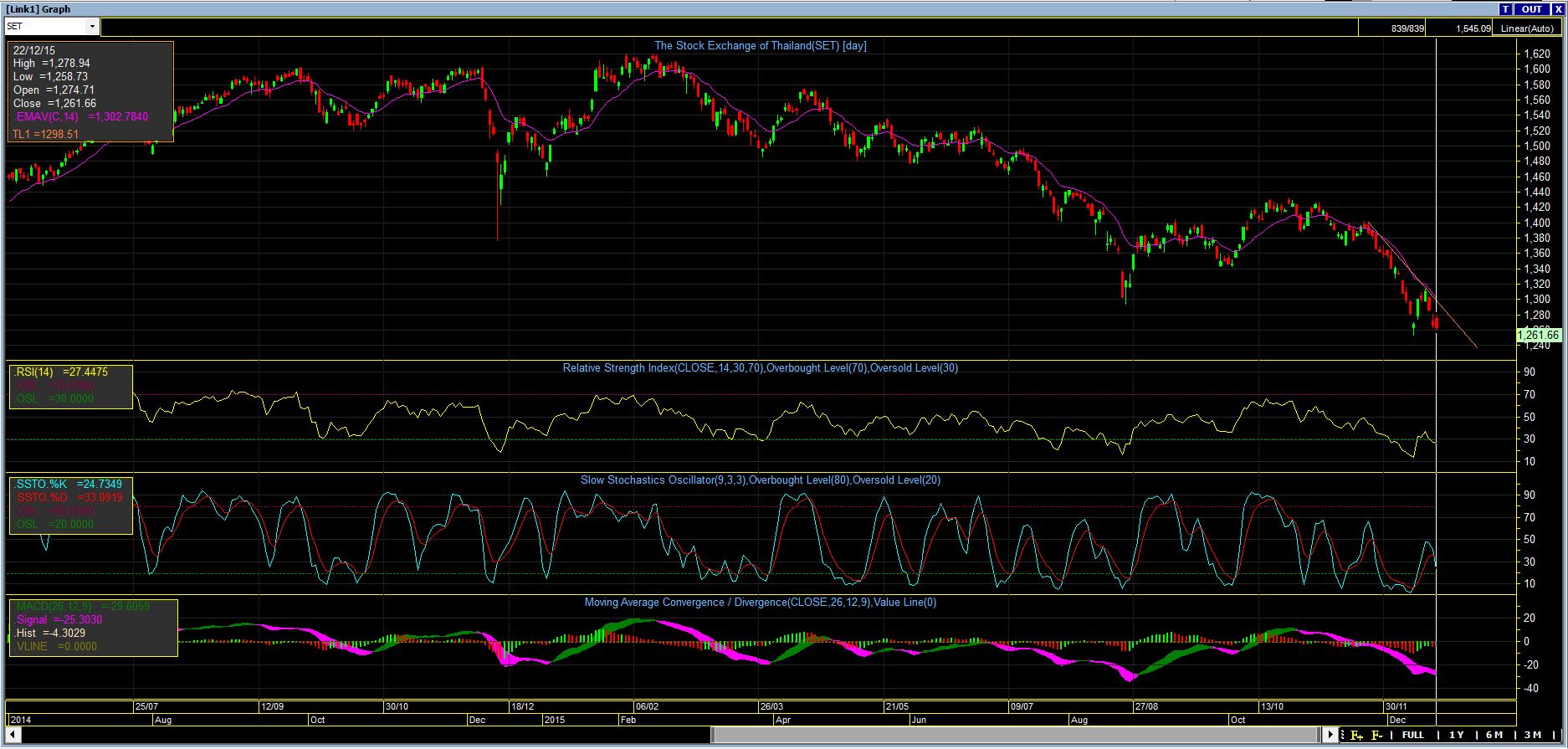Open the SET symbol dropdown arrow
This screenshot has width=1568, height=749.
tap(92, 27)
